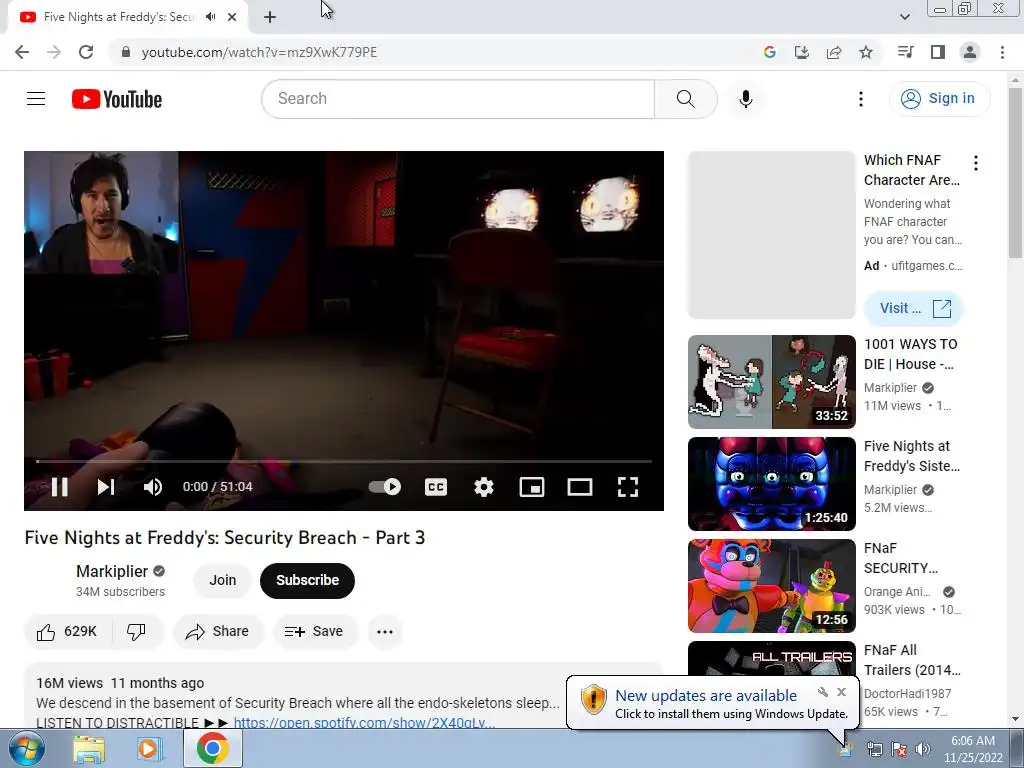
Task: Dismiss the Windows updates balloon
Action: [841, 692]
